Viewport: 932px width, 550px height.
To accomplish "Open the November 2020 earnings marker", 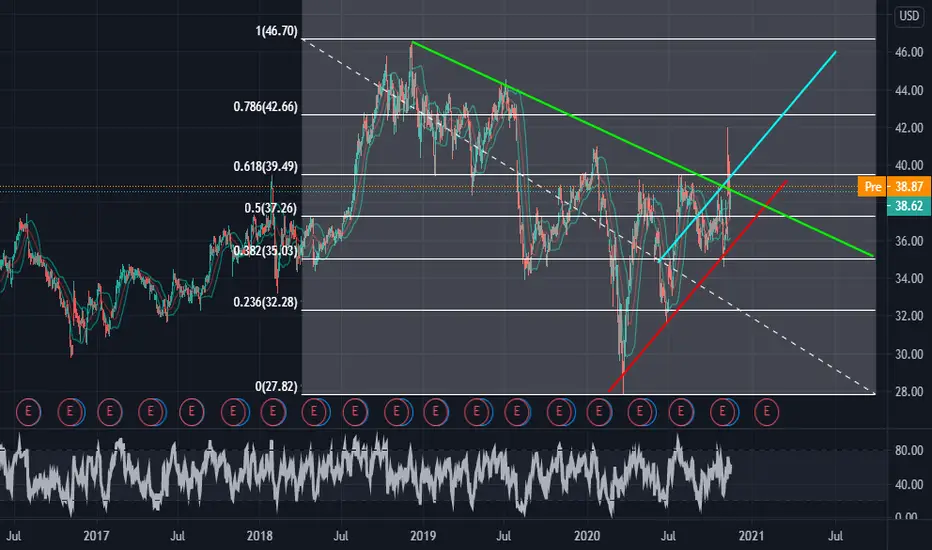I will coord(723,411).
